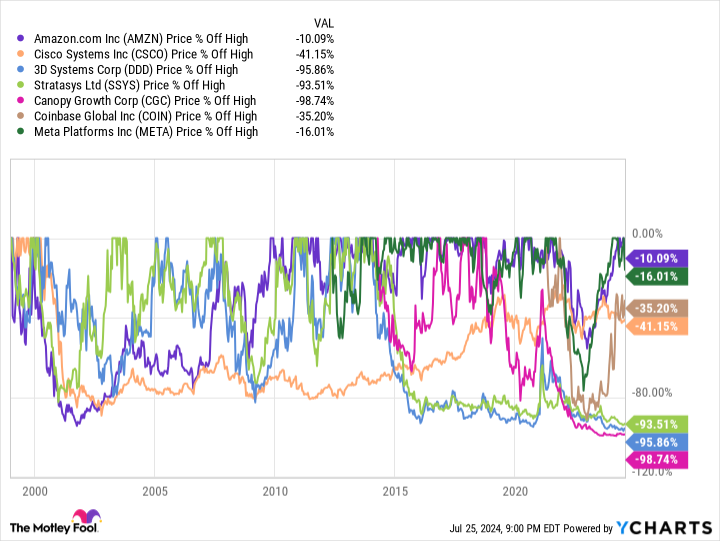The height and width of the screenshot is (541, 720).
Task: Click the dark green Meta legend dot
Action: click(20, 132)
